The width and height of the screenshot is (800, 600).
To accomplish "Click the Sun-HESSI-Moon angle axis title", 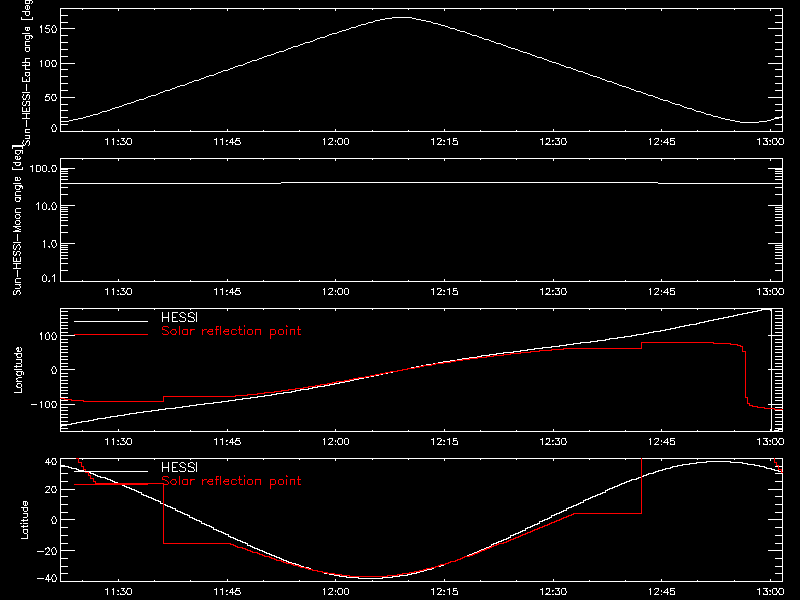I will [17, 220].
